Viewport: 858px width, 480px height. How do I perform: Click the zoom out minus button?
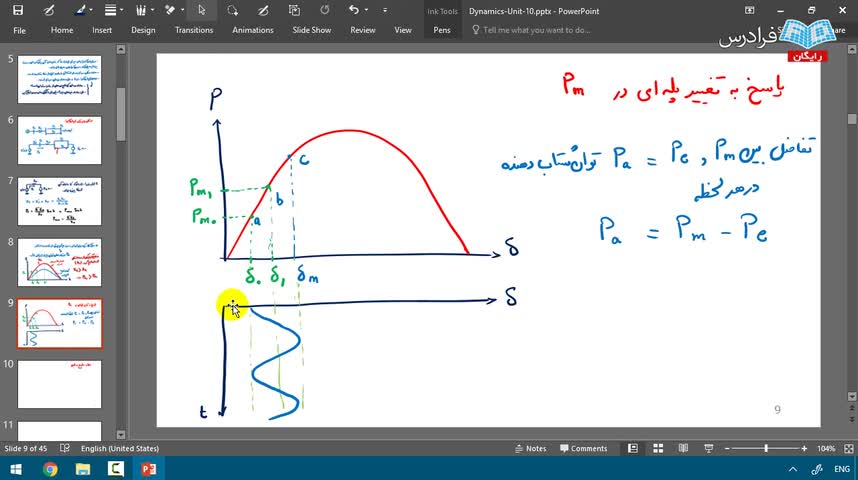(727, 448)
